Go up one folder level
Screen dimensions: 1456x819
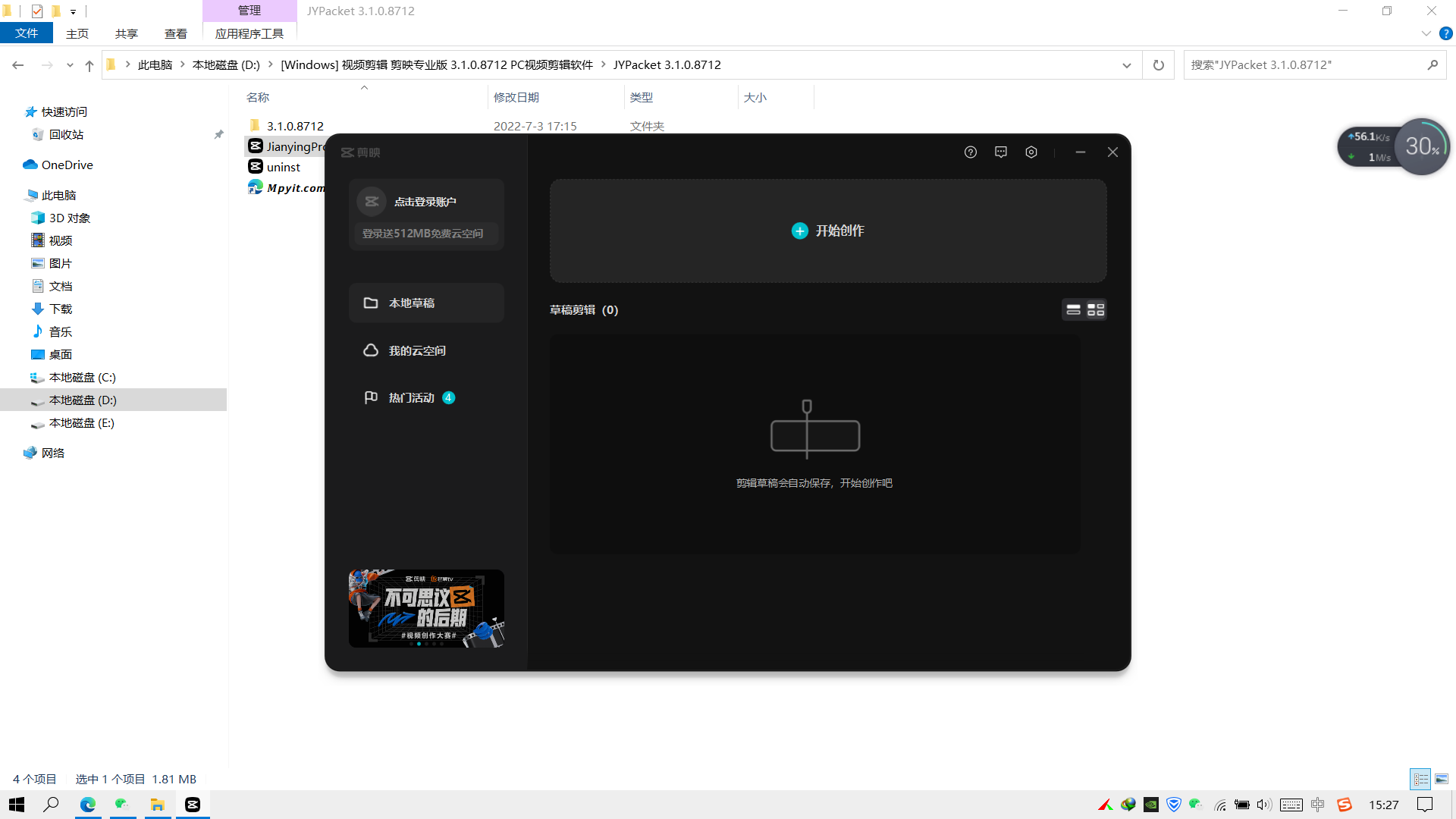[x=89, y=65]
